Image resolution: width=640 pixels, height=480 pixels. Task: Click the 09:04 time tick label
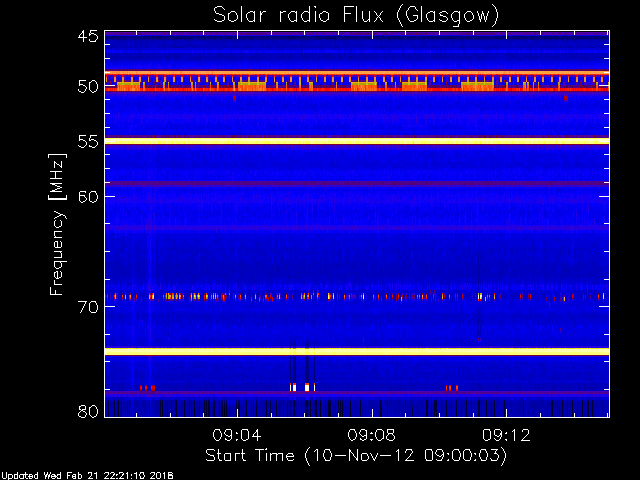(237, 436)
